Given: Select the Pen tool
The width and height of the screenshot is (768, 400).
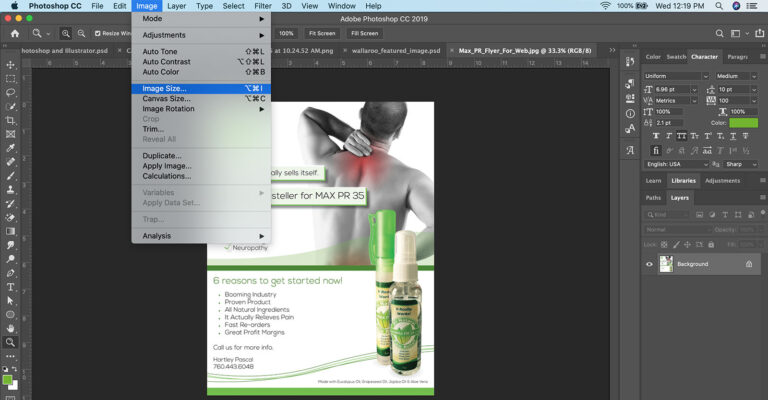Looking at the screenshot, I should point(10,273).
